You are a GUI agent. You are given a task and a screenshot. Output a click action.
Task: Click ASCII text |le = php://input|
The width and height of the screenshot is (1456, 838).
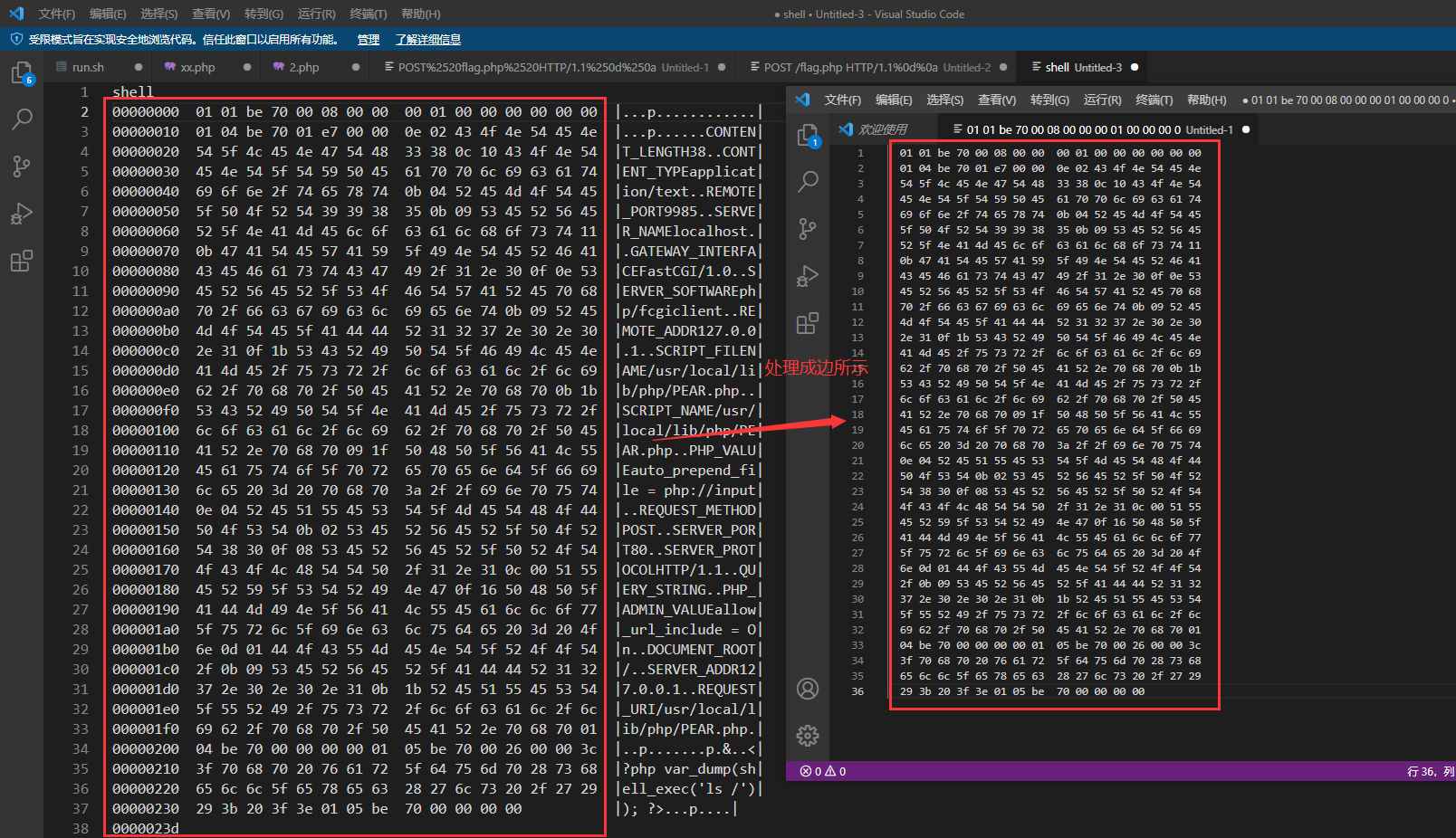689,490
